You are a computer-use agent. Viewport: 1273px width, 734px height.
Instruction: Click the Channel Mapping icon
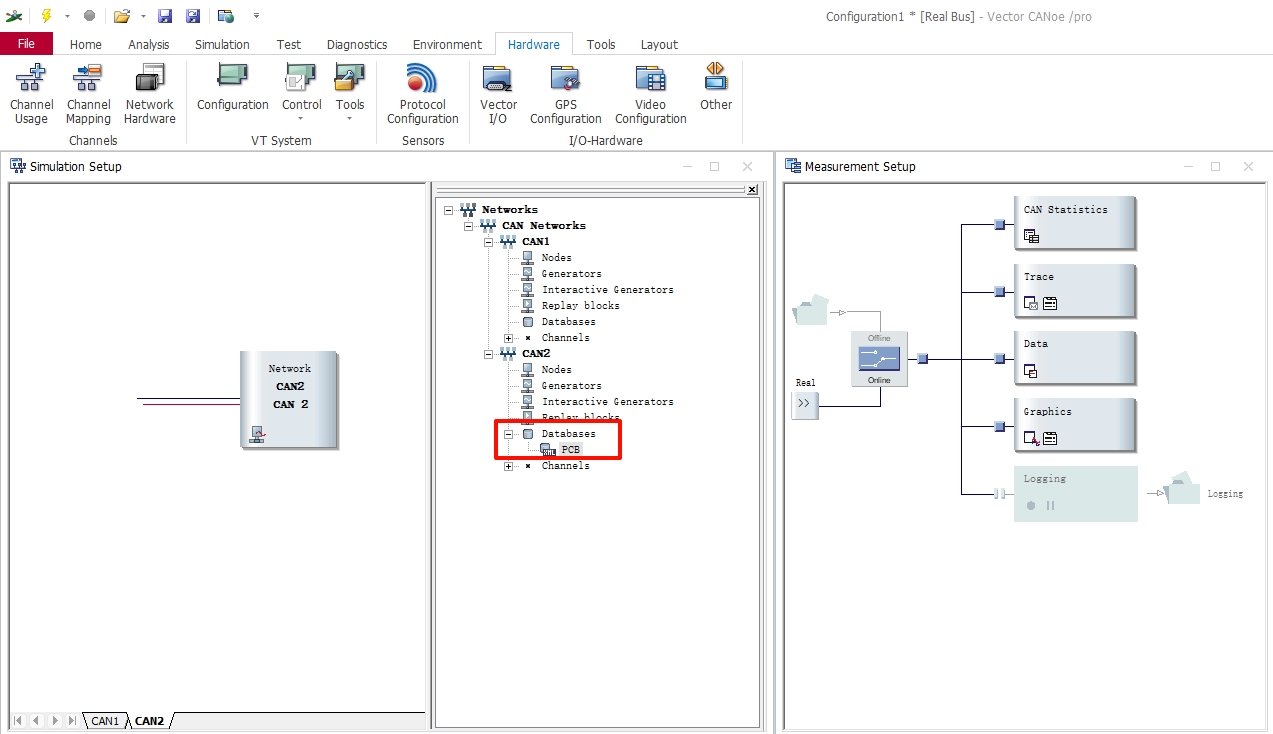[88, 93]
